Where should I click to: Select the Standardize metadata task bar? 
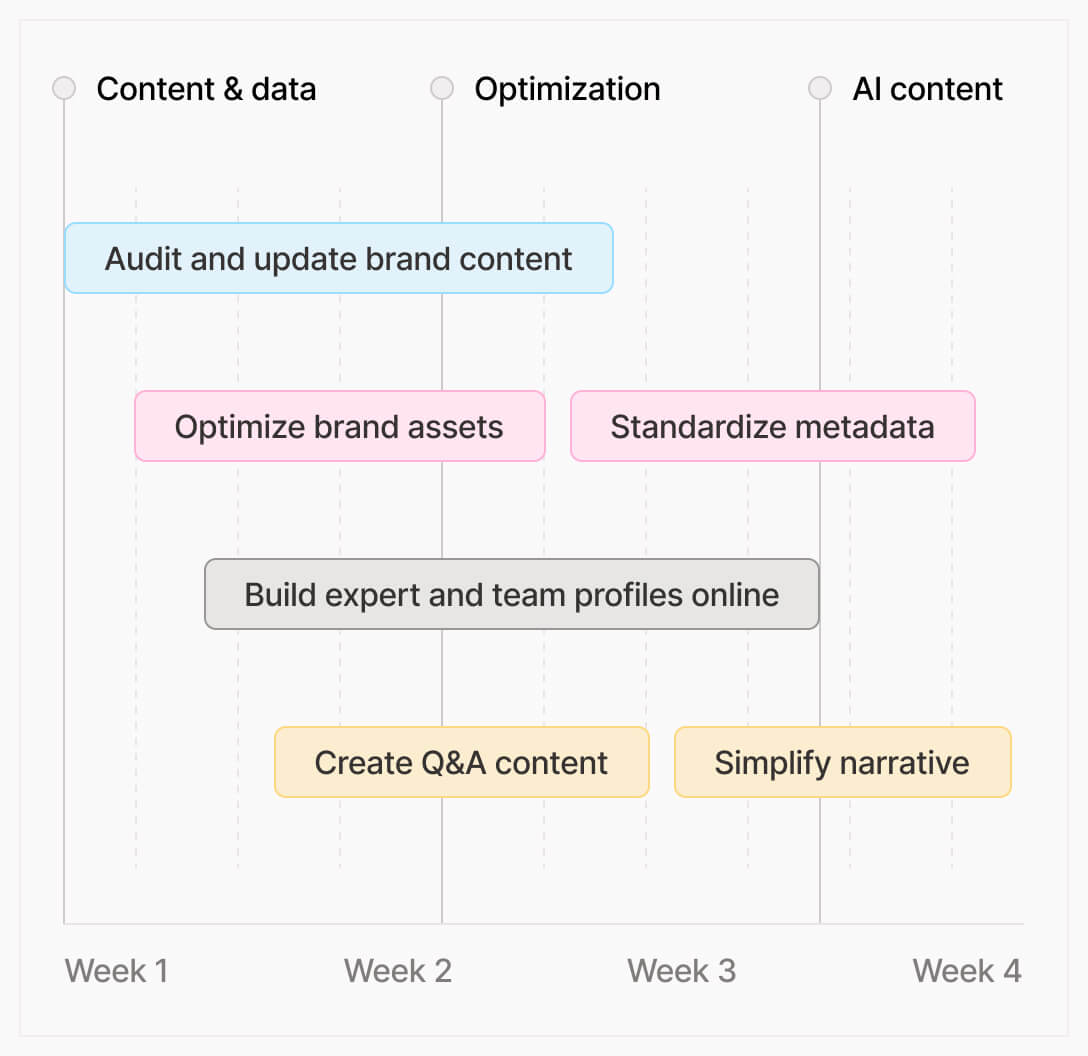[x=772, y=427]
